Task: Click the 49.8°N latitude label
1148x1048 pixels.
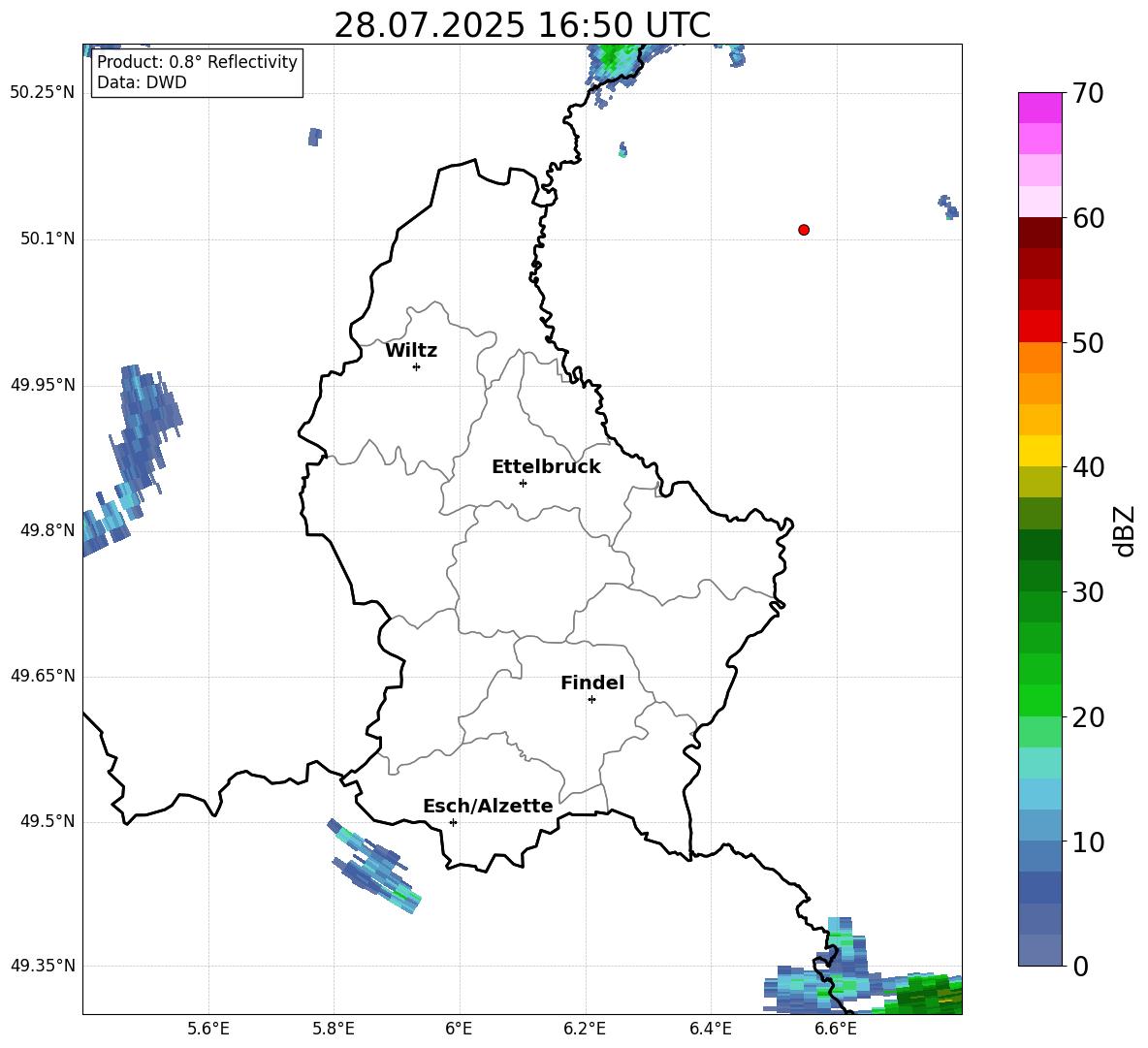Action: coord(48,530)
